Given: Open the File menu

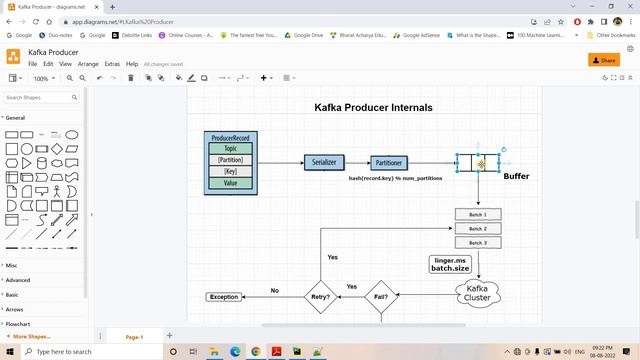Looking at the screenshot, I should [x=33, y=64].
